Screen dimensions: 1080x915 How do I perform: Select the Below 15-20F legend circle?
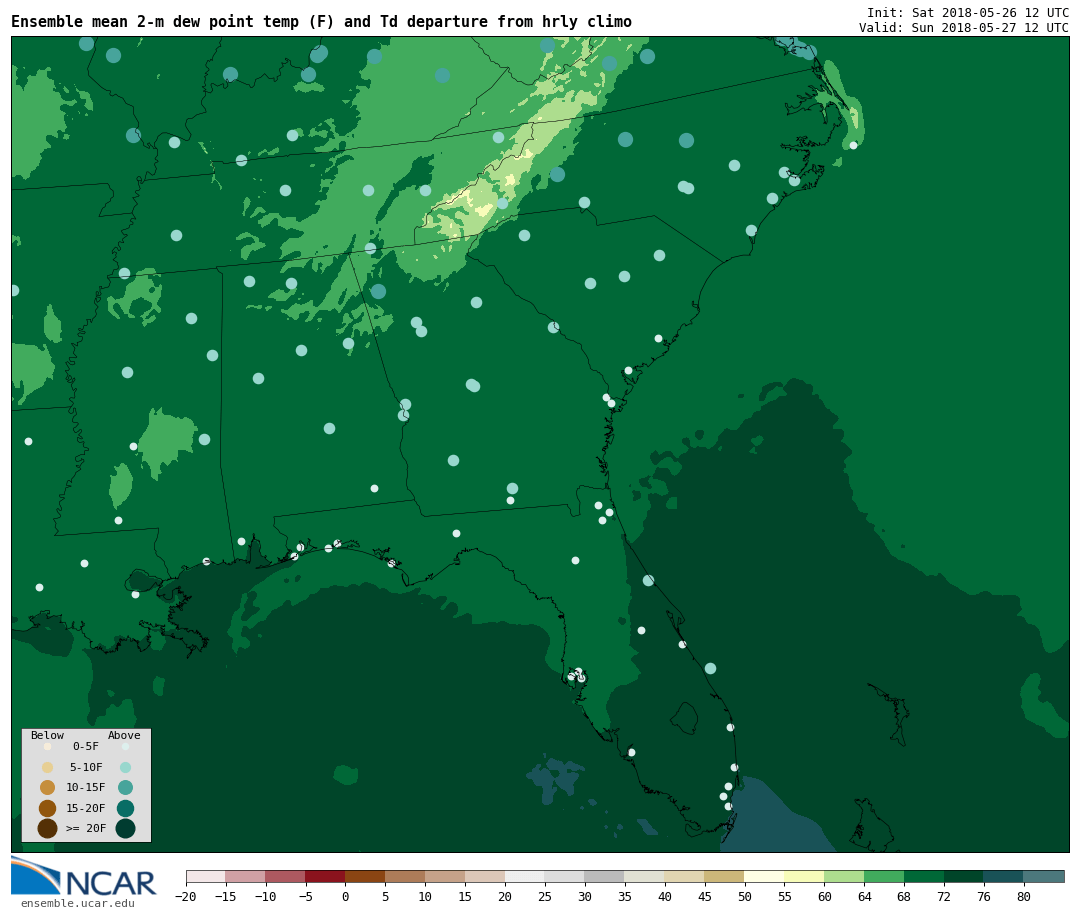48,808
